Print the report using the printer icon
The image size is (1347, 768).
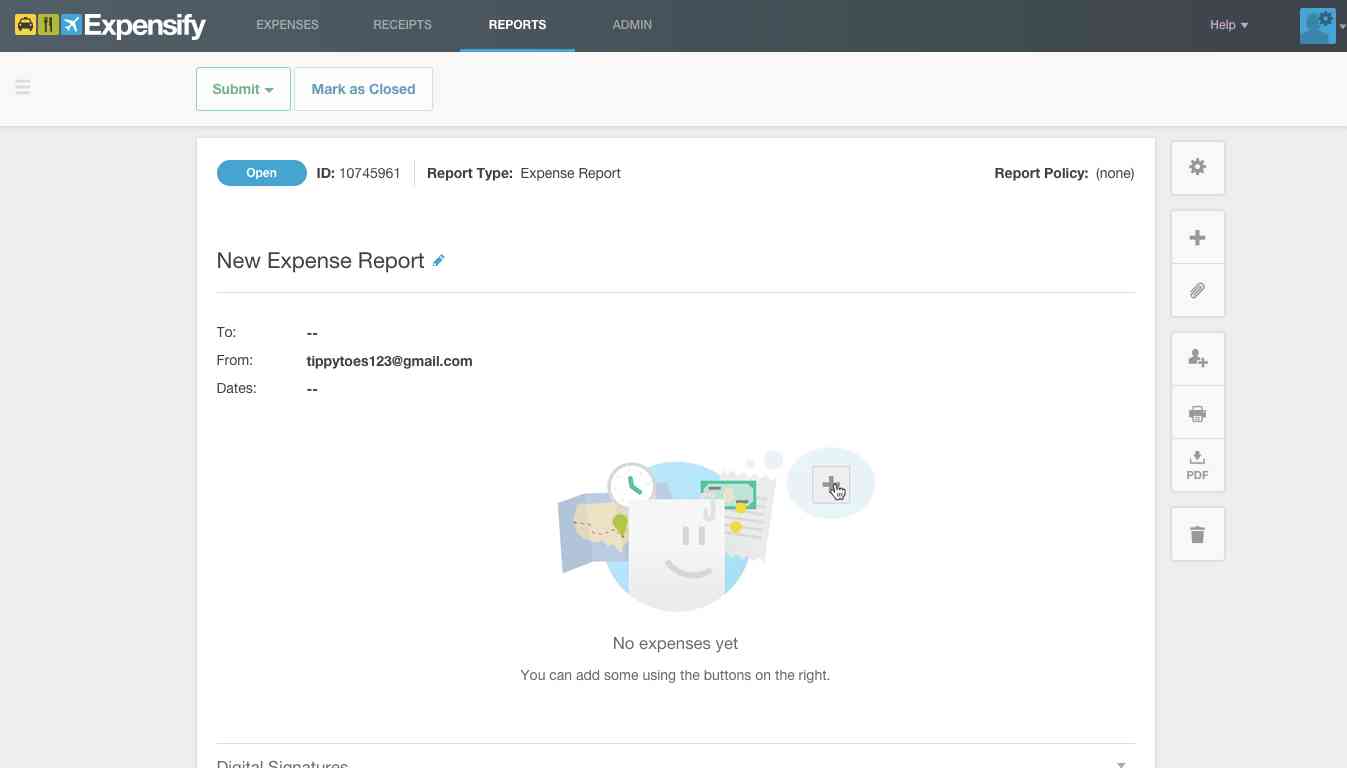(1197, 413)
